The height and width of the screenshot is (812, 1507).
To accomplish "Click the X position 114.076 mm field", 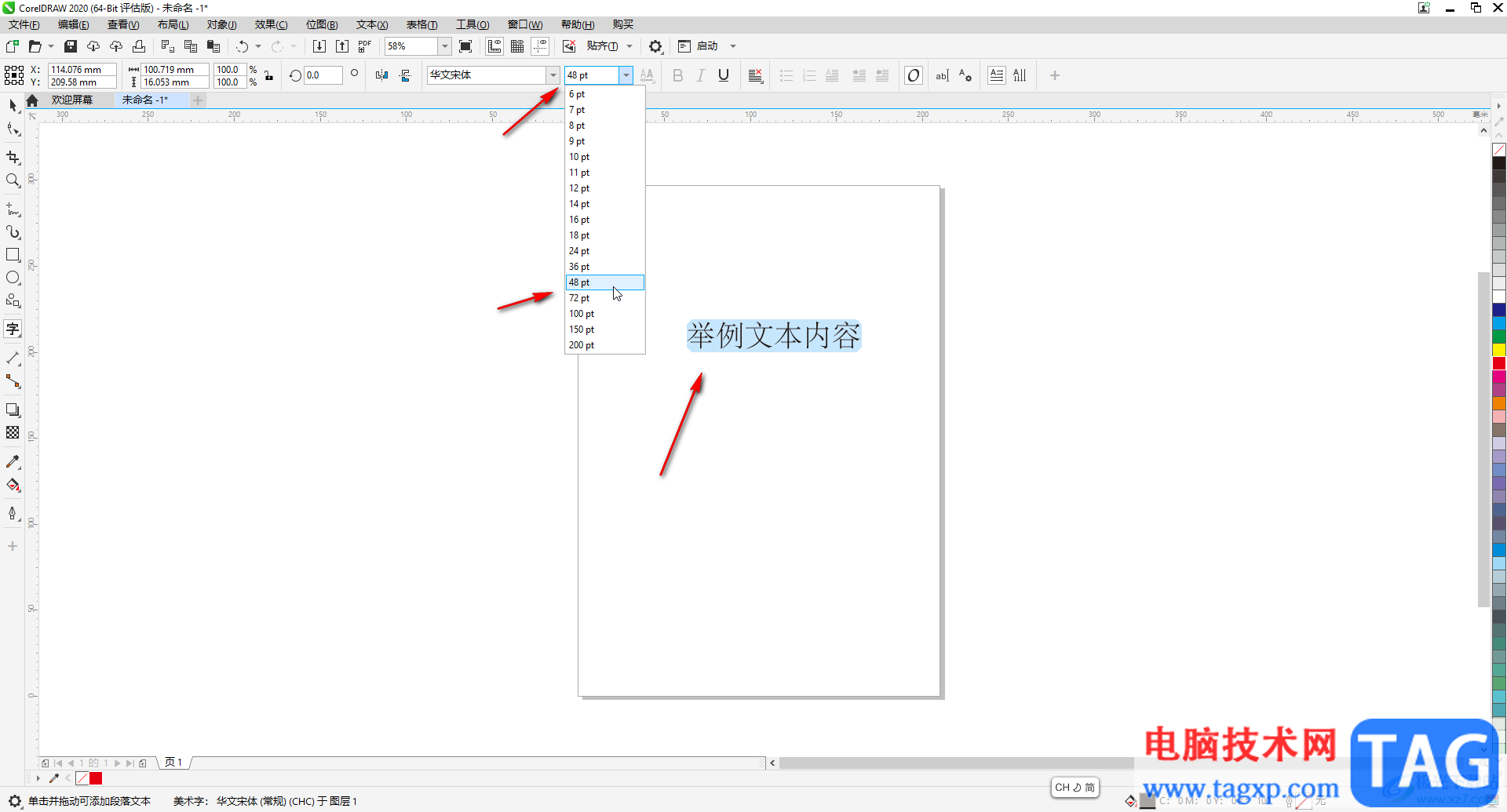I will (x=82, y=69).
